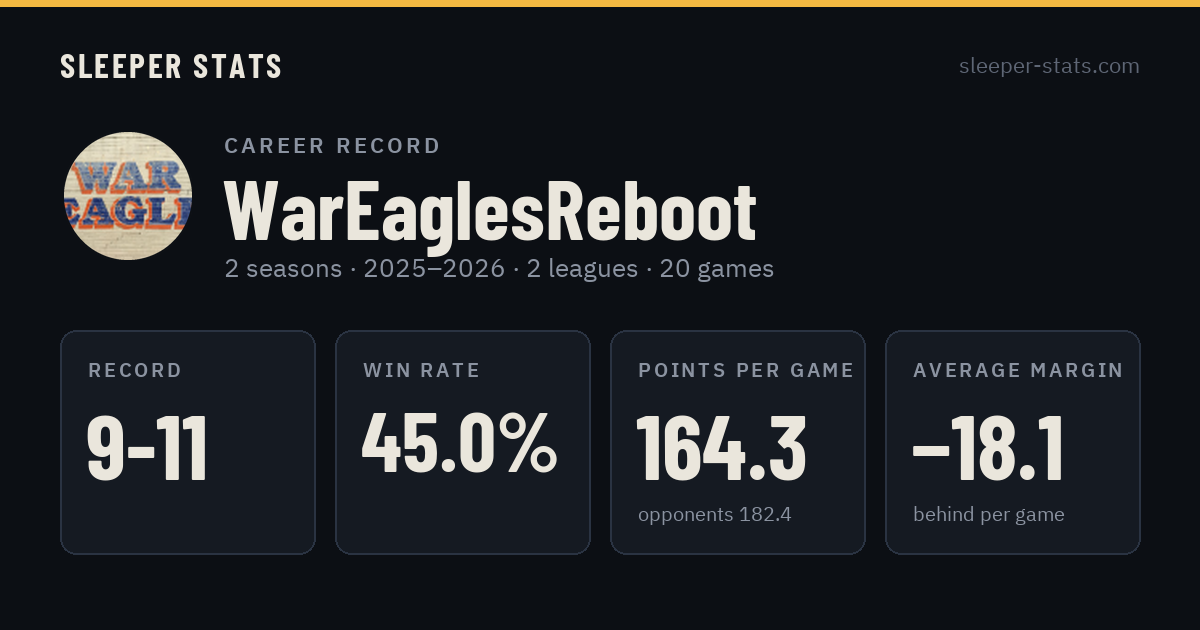Click the SLEEPER STATS logo text

(171, 66)
